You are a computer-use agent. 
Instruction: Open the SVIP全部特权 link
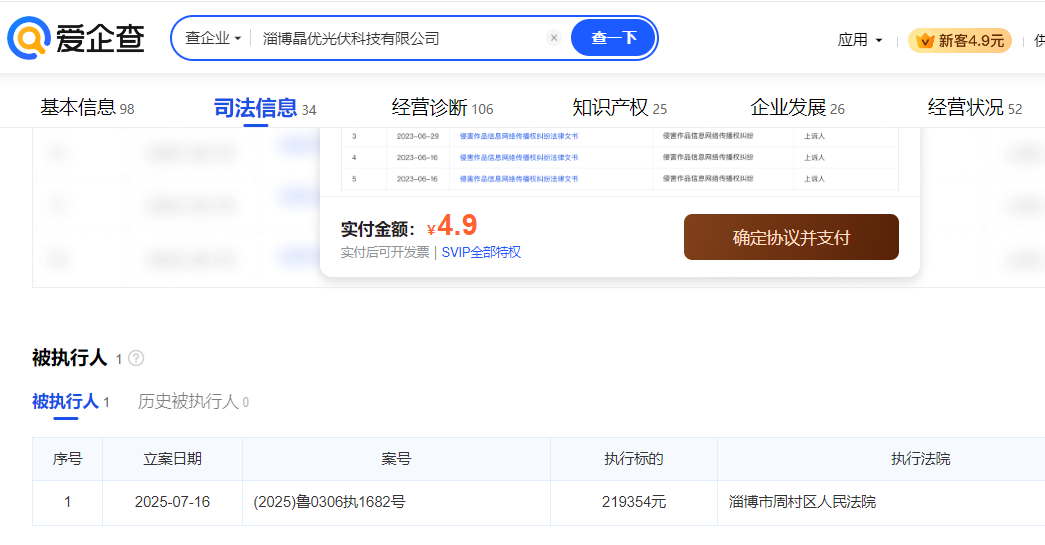[481, 253]
